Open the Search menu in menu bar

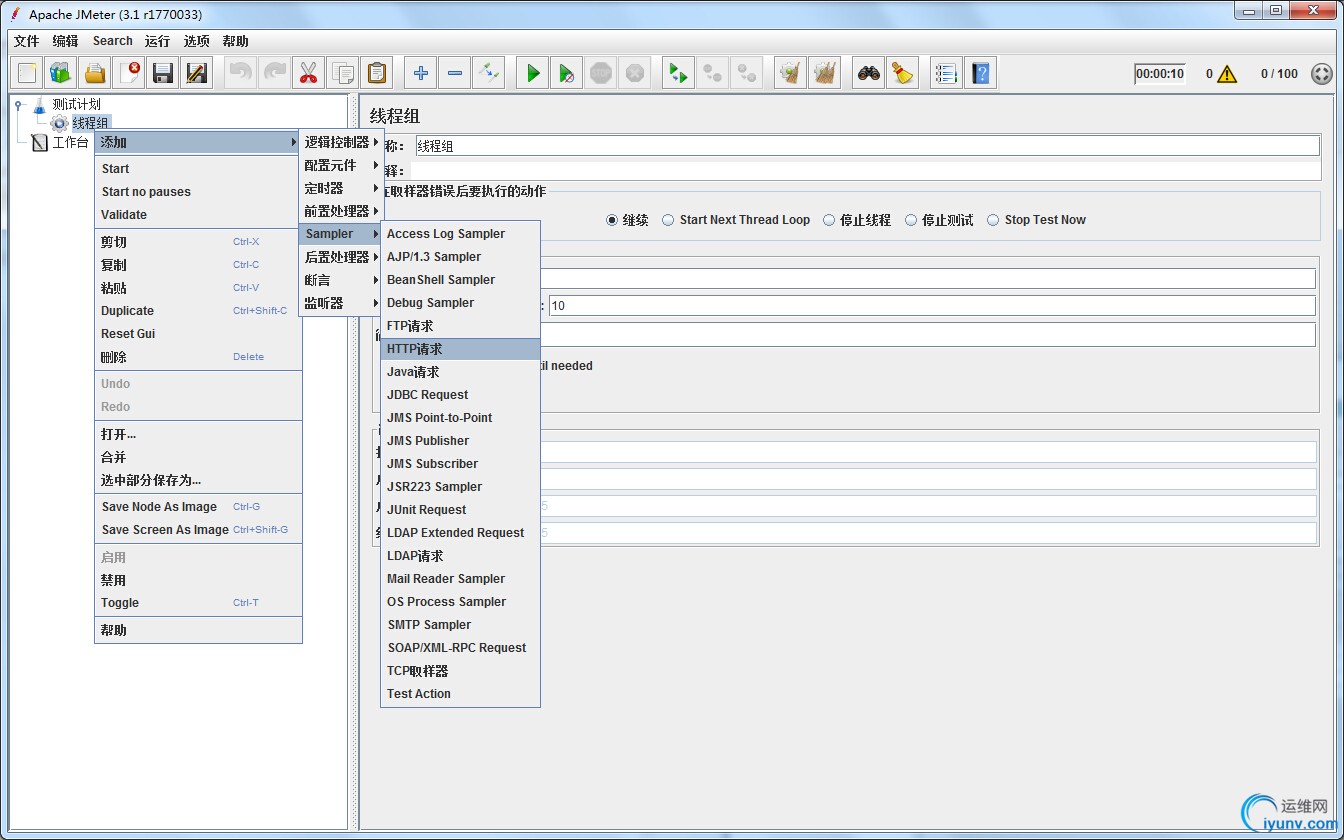tap(112, 41)
